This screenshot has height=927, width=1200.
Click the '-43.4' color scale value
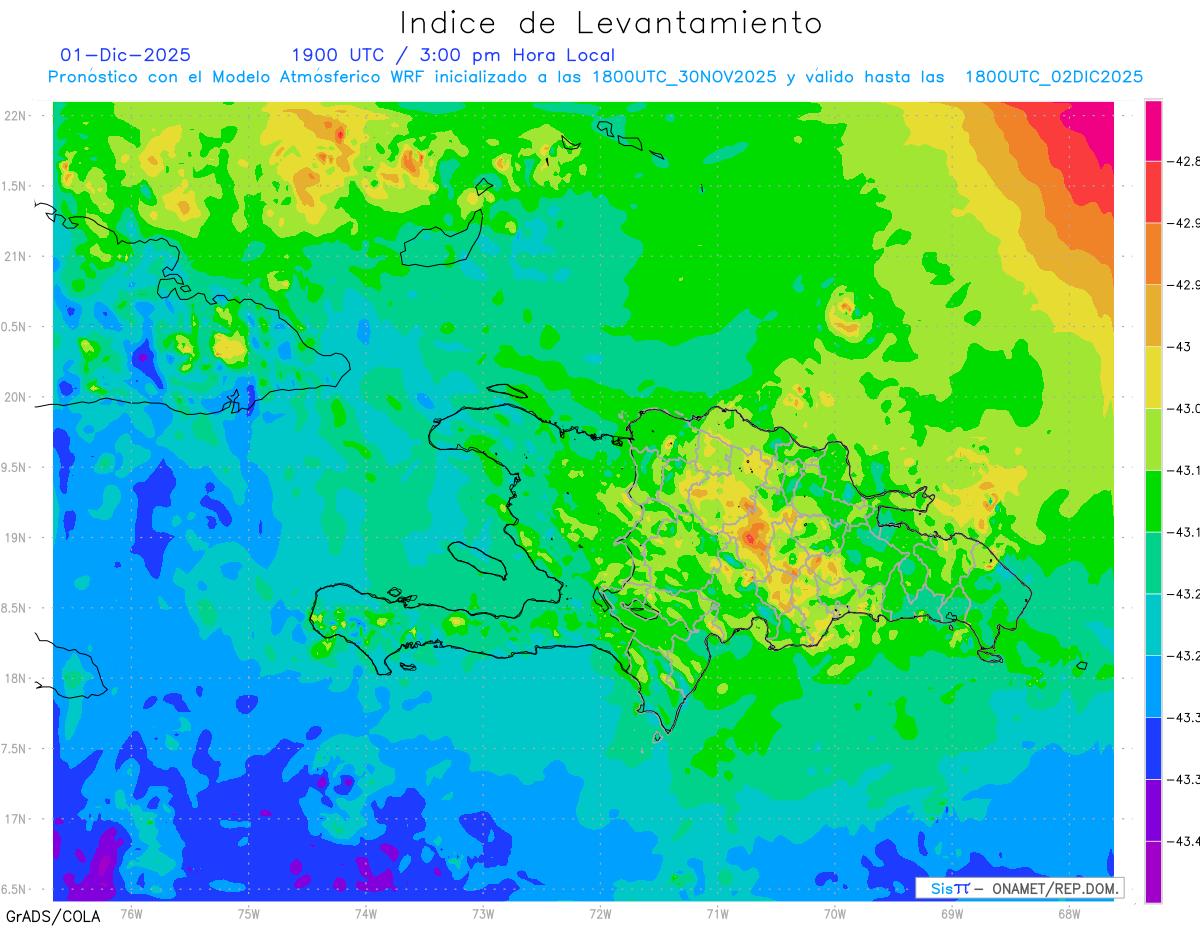(1184, 842)
